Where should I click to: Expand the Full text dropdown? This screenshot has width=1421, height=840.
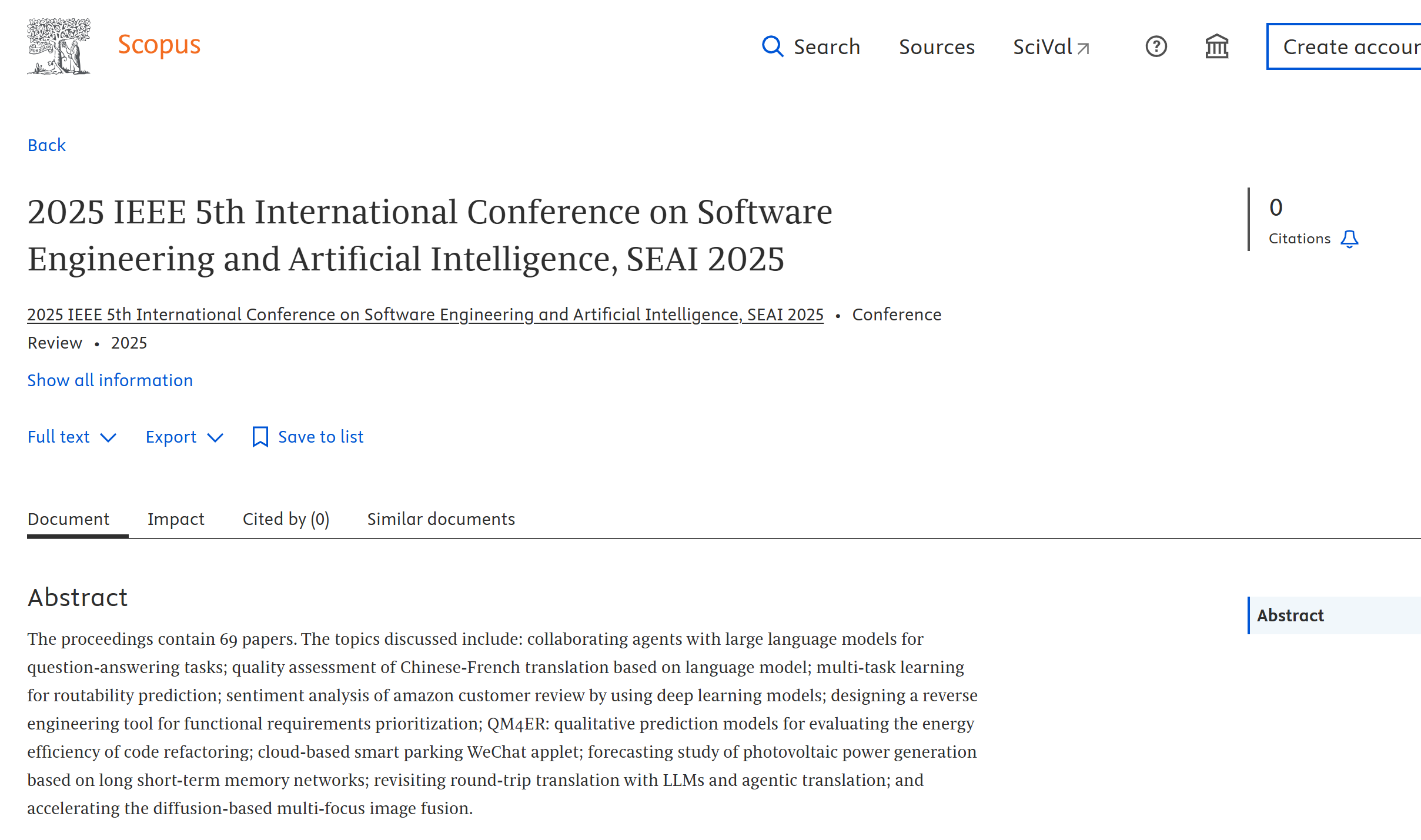point(72,437)
